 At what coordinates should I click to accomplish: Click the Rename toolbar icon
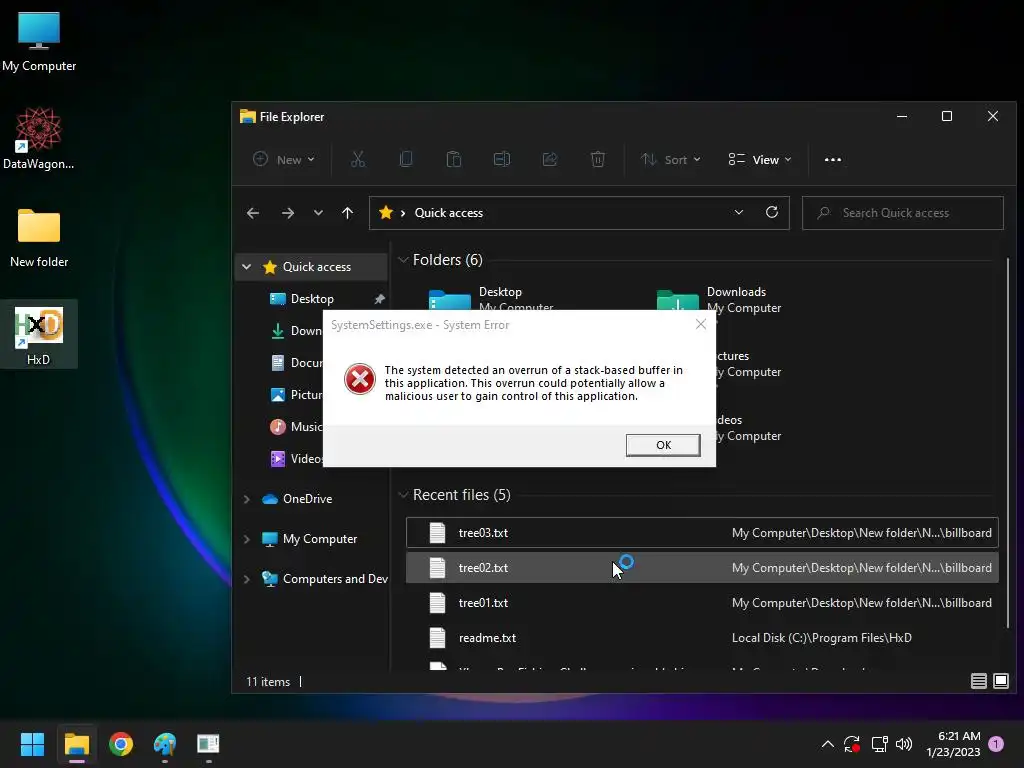[x=502, y=159]
